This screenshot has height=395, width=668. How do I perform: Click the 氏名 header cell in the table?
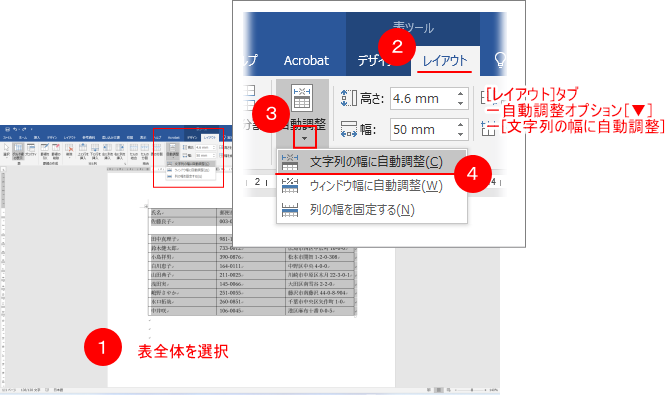pos(183,213)
